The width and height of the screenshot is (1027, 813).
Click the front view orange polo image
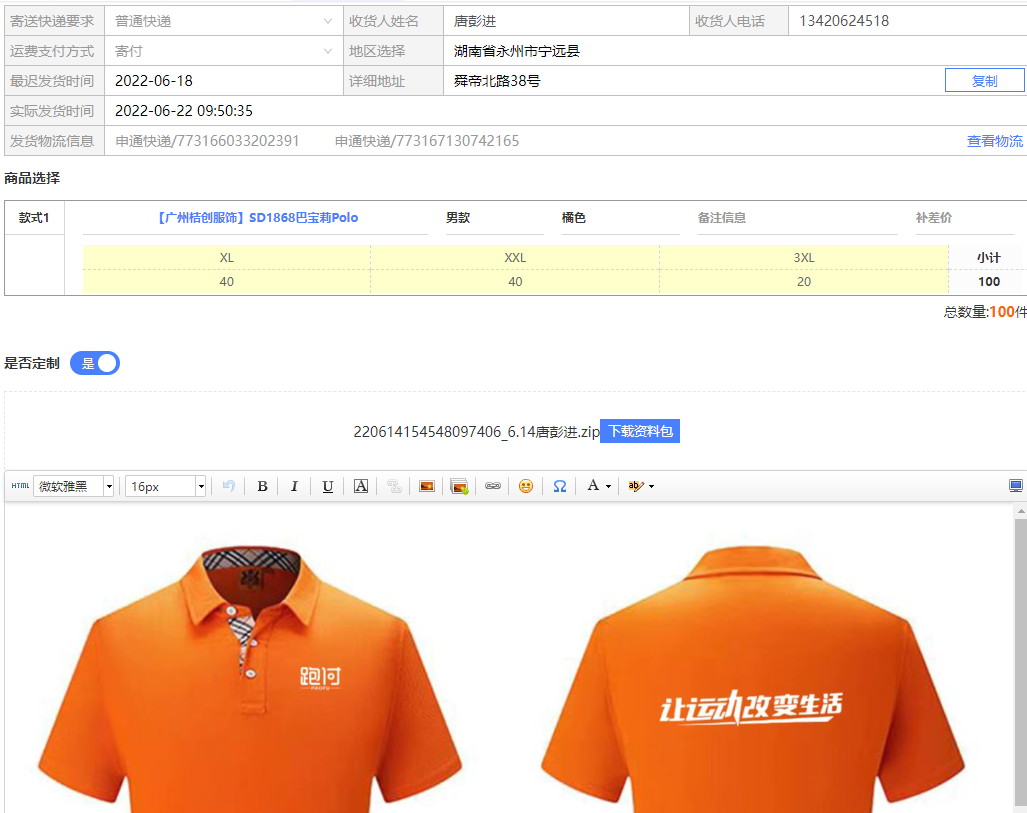250,679
